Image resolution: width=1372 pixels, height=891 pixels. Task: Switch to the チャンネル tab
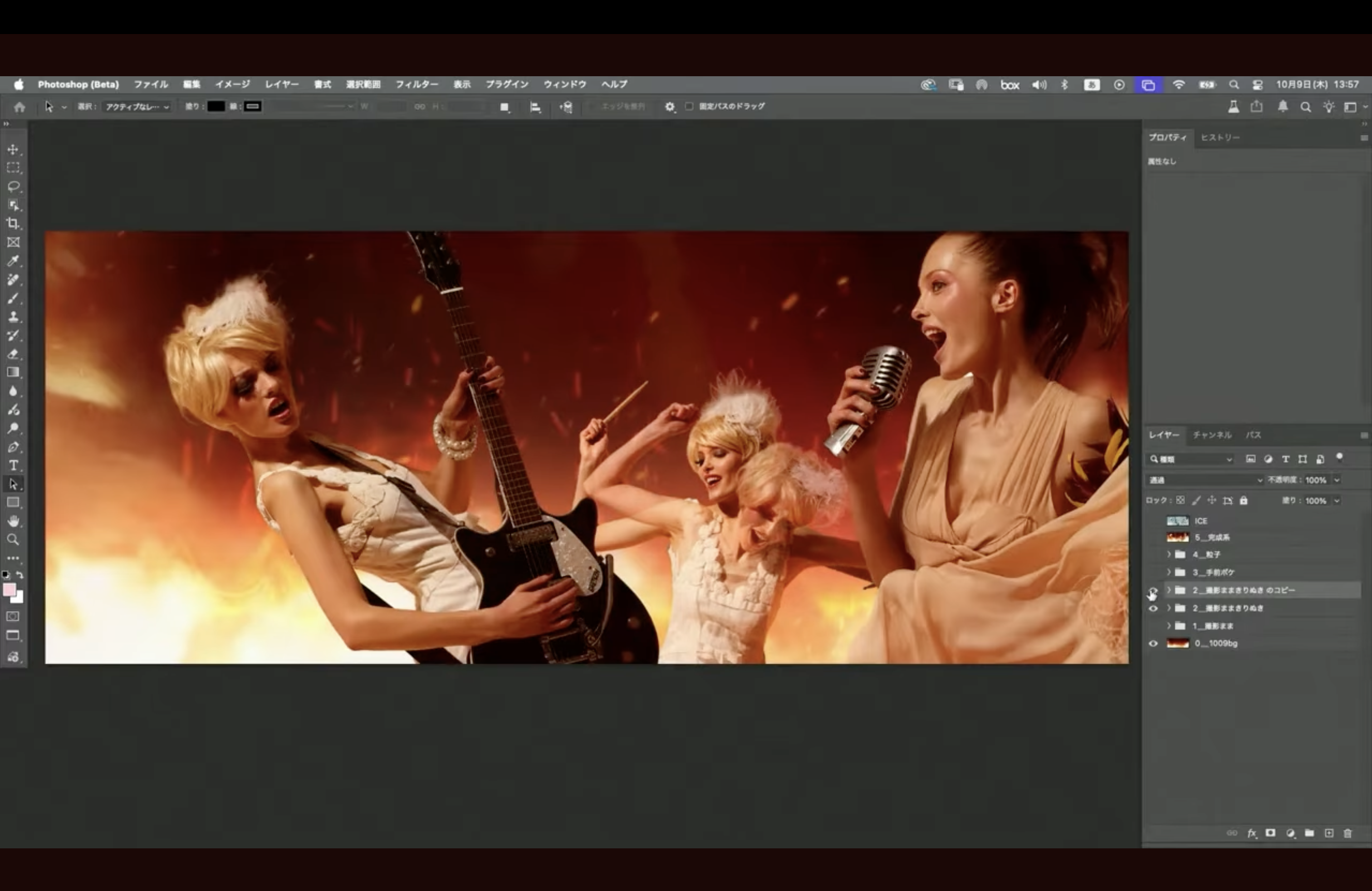[1212, 435]
